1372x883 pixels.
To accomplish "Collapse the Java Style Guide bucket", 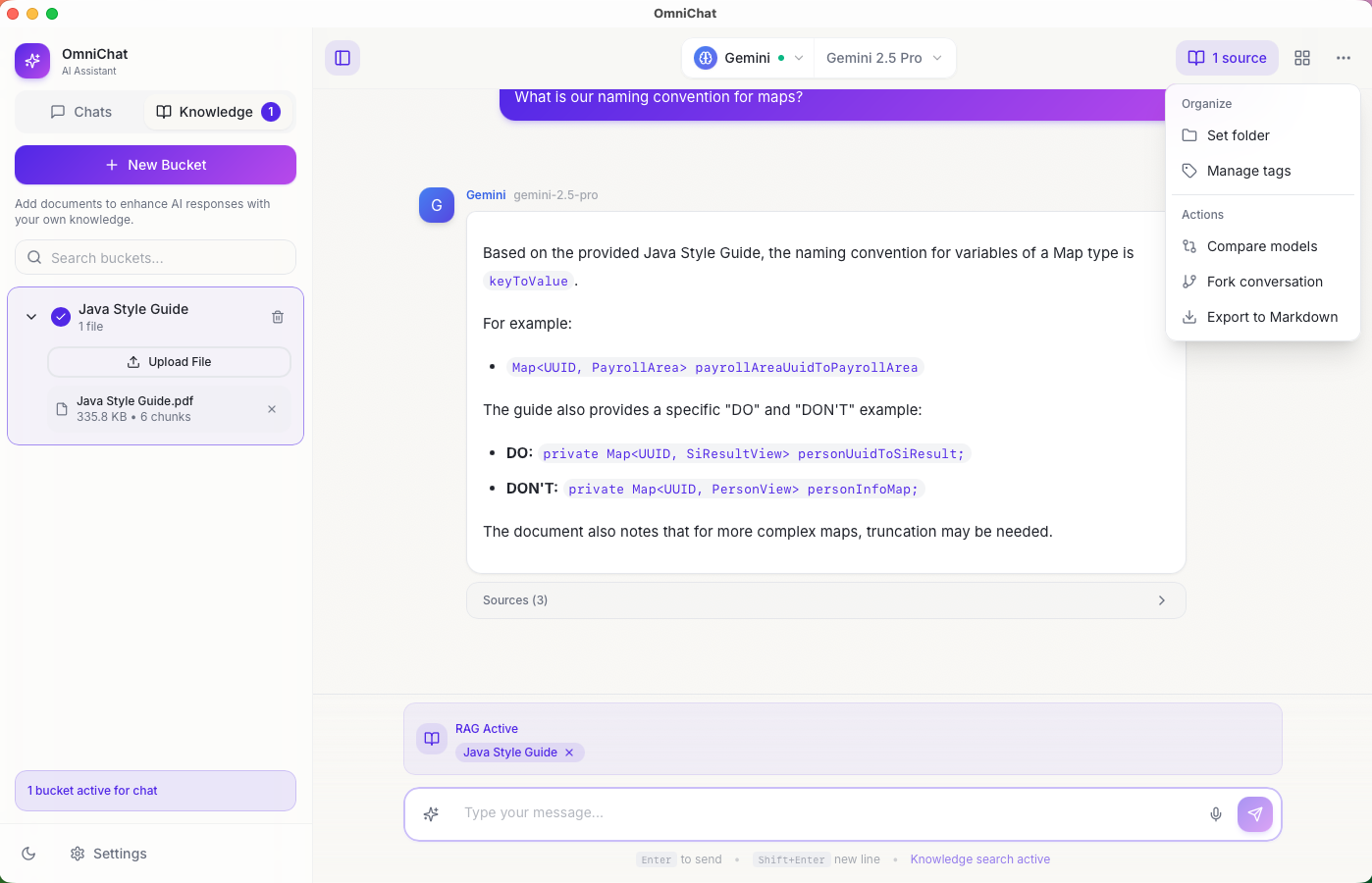I will click(30, 316).
